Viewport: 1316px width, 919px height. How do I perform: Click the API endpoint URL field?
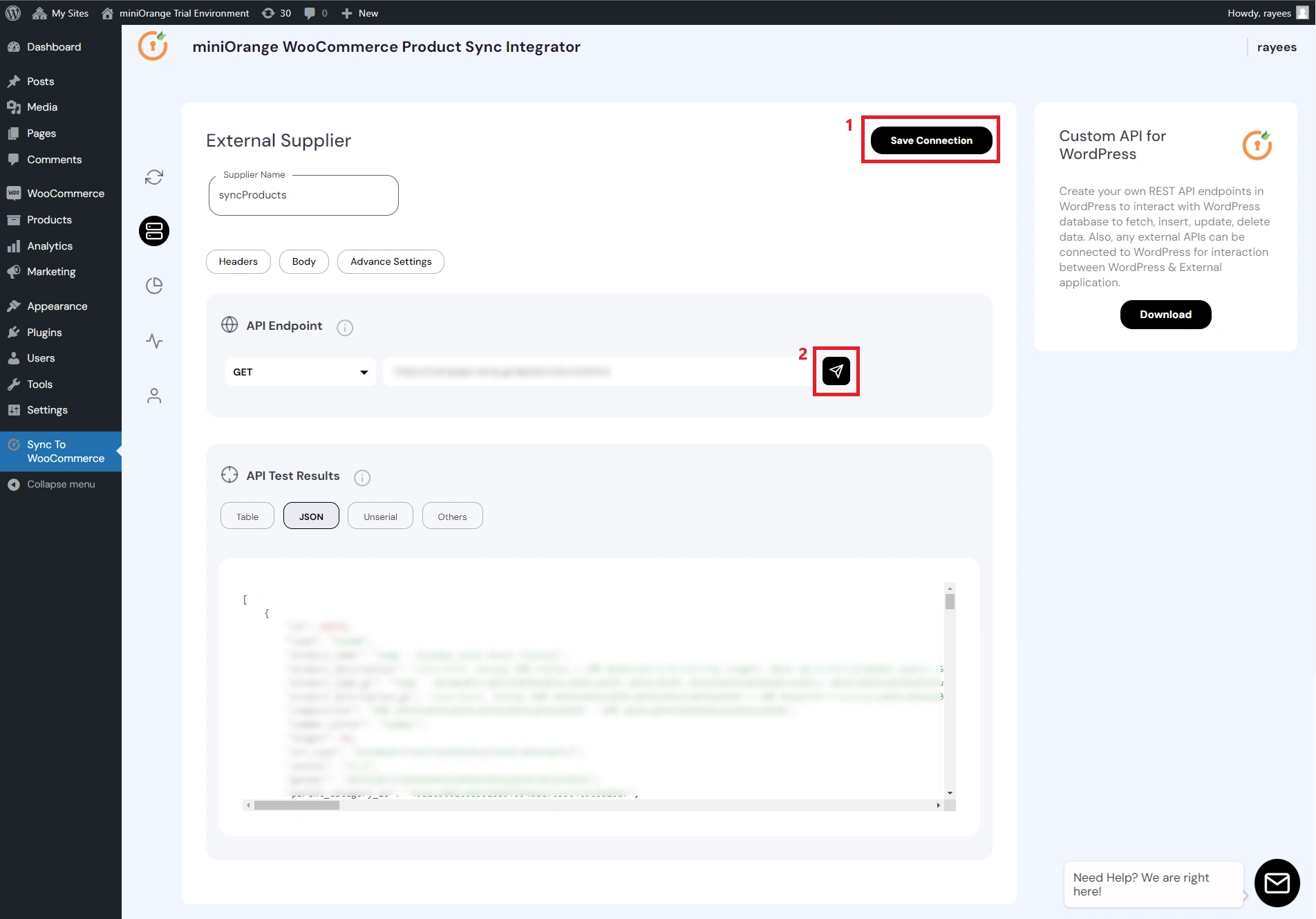tap(598, 372)
